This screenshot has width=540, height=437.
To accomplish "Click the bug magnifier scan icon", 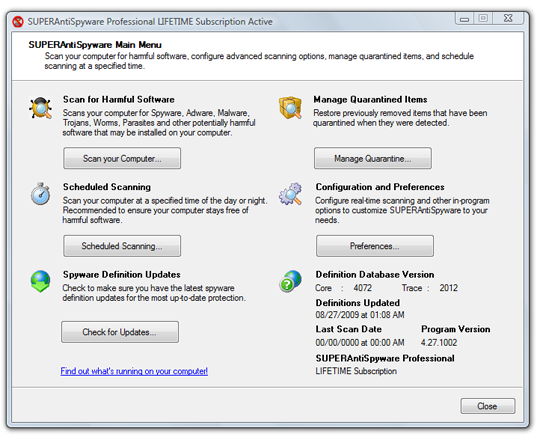I will coord(40,108).
